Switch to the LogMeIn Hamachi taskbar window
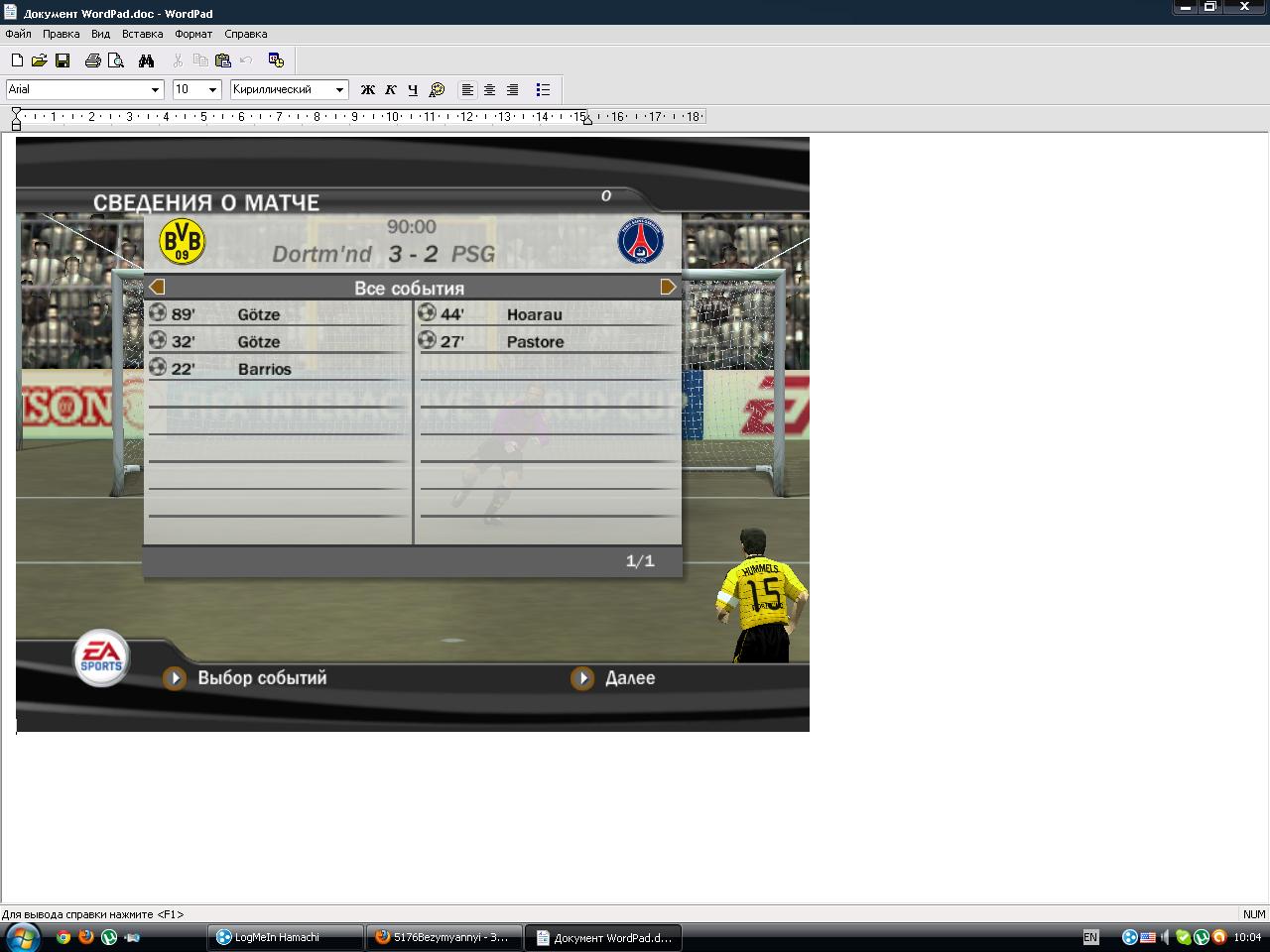Screen dimensions: 1270x952 (x=285, y=937)
